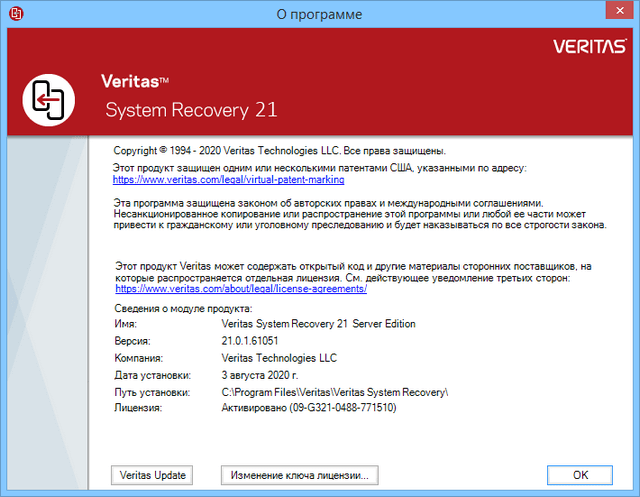Click the "О программе" title bar text

click(x=319, y=14)
